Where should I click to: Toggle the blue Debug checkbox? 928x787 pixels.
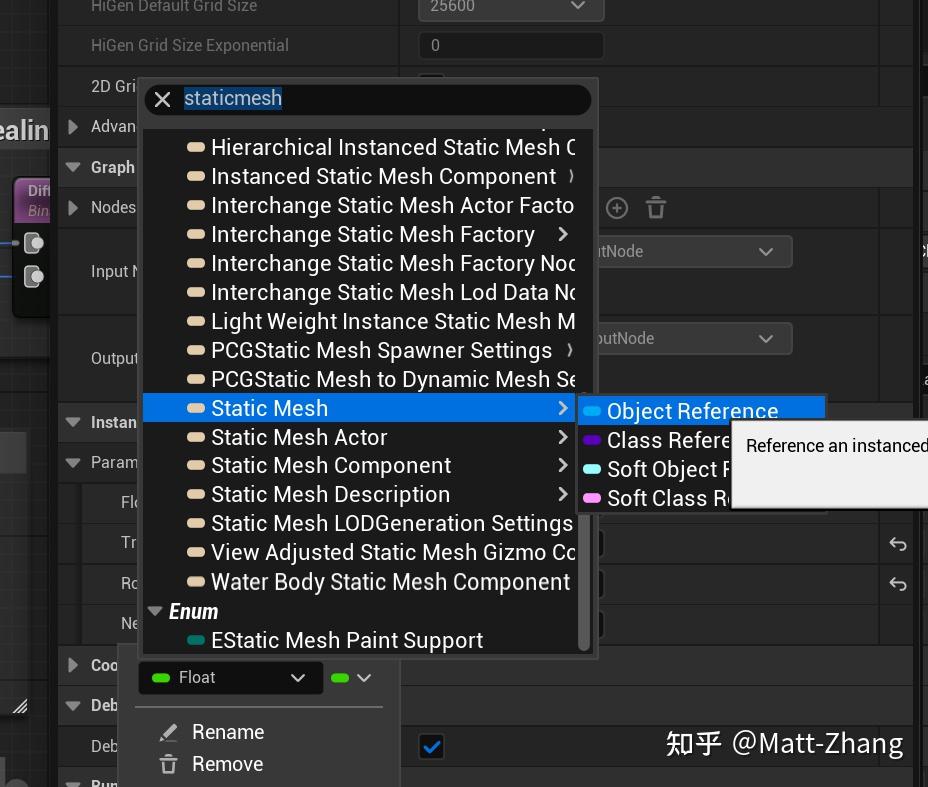pyautogui.click(x=431, y=746)
